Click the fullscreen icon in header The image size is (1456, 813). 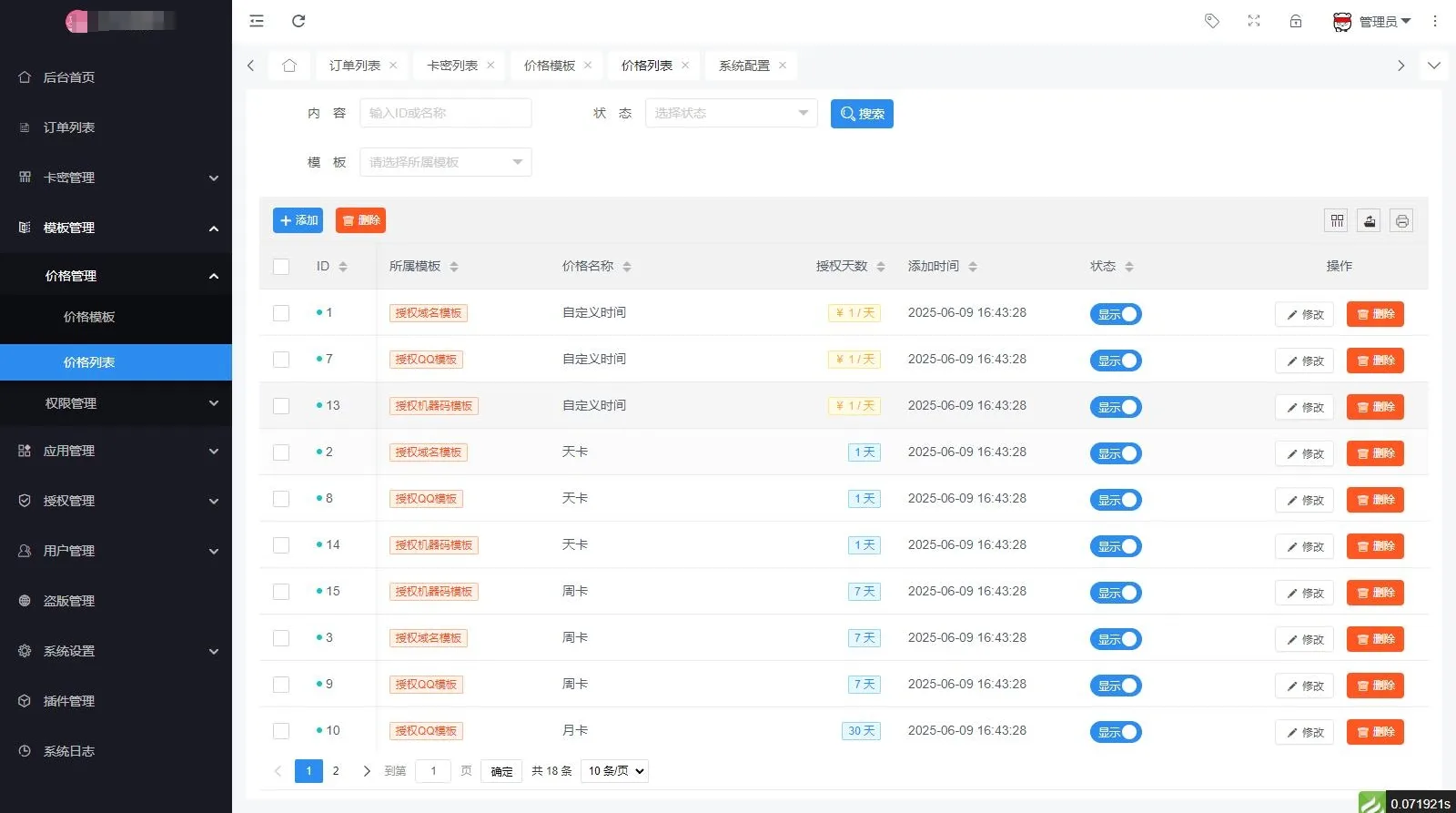[x=1254, y=21]
